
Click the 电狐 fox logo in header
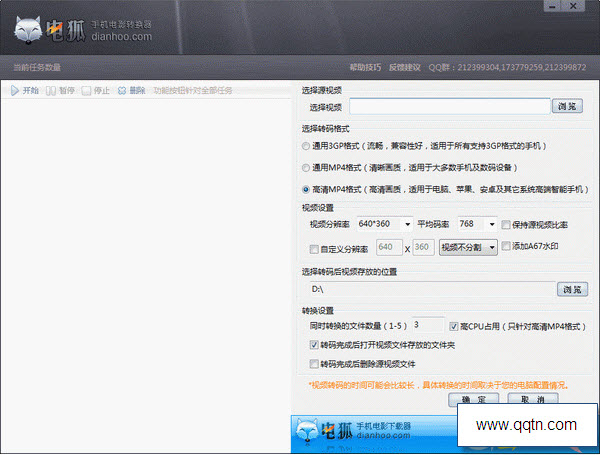(x=33, y=31)
